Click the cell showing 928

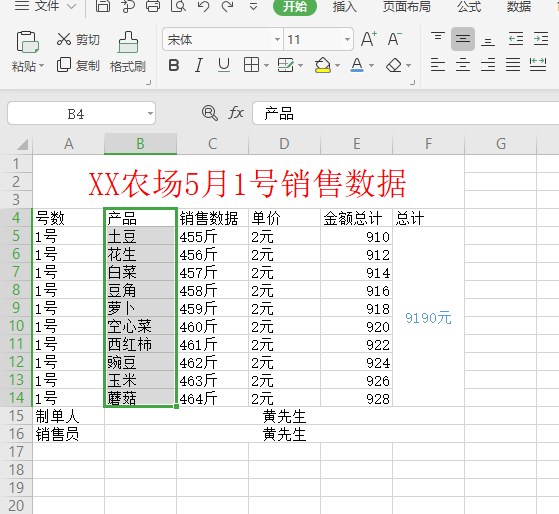pyautogui.click(x=356, y=398)
